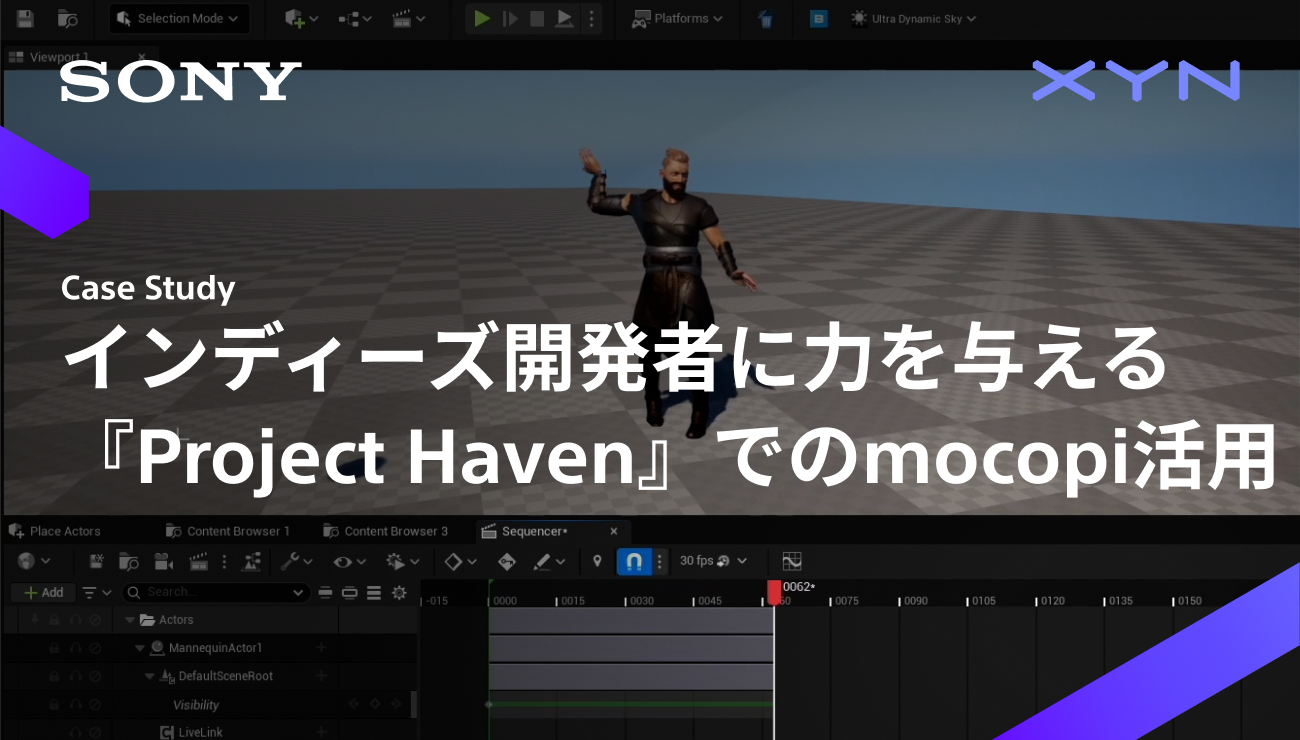Click the green Play button
Screen dimensions: 1300x740
tap(482, 18)
